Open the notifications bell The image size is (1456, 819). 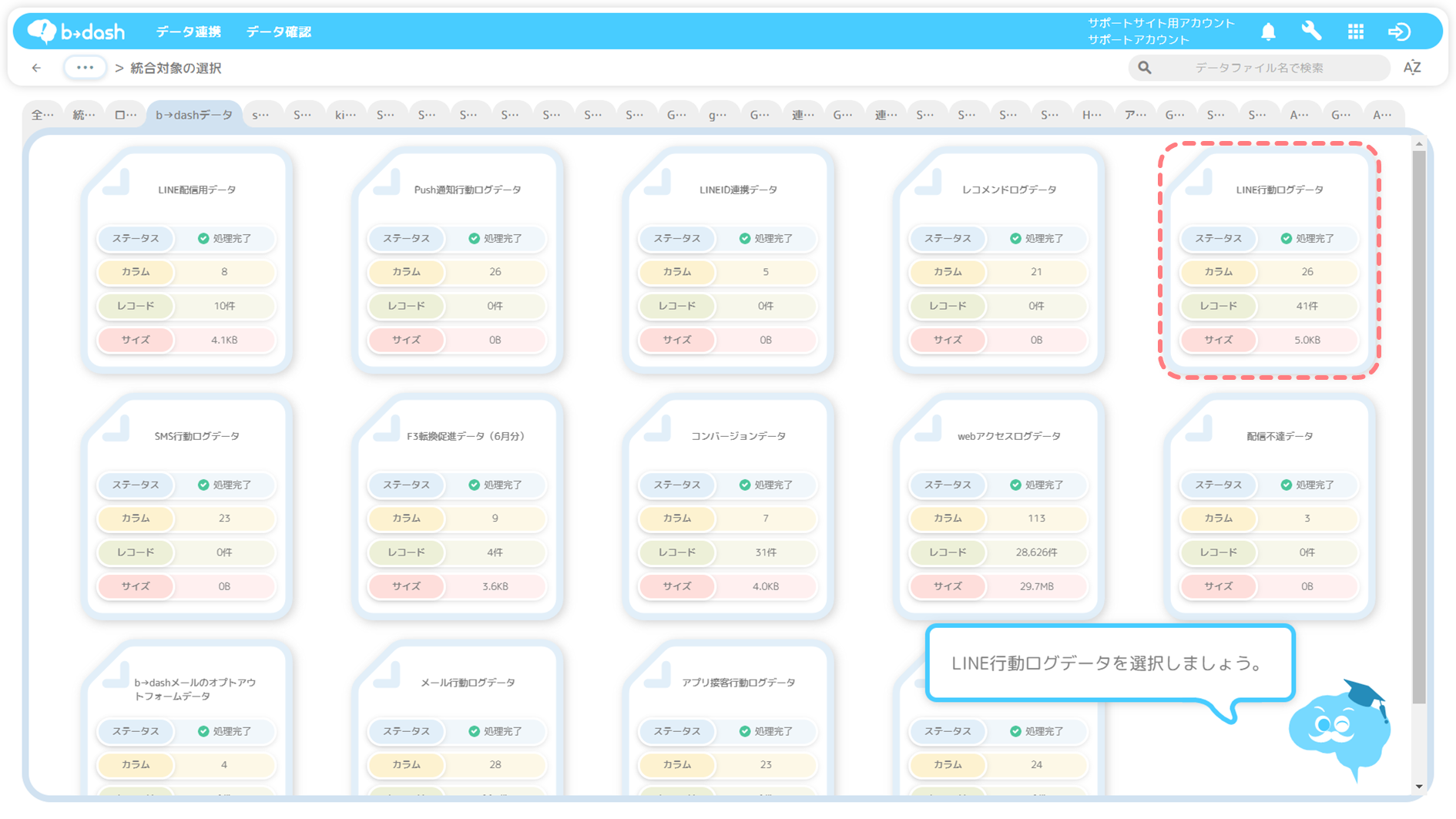(x=1268, y=32)
